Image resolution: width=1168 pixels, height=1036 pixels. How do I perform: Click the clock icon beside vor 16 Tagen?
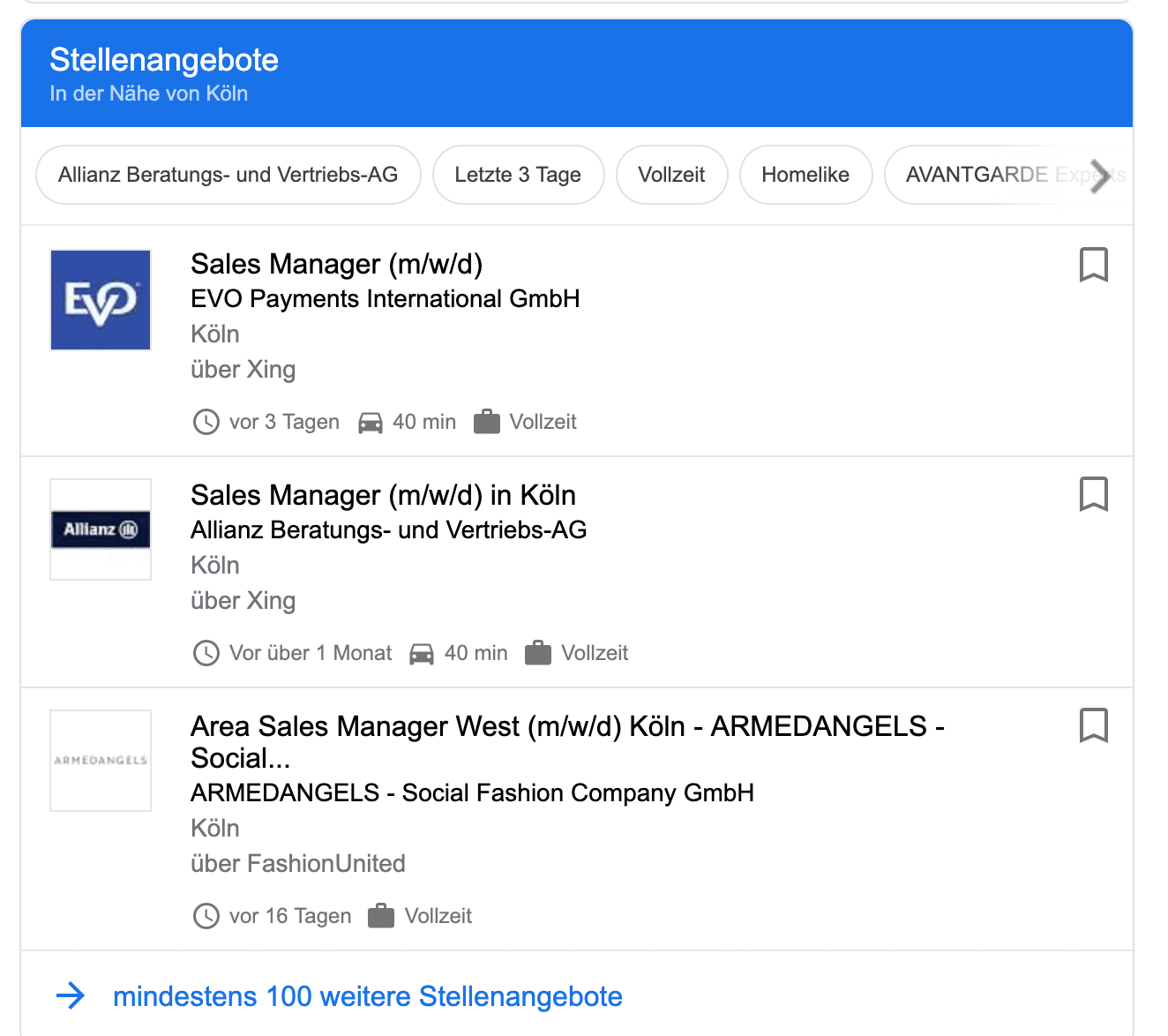[206, 916]
